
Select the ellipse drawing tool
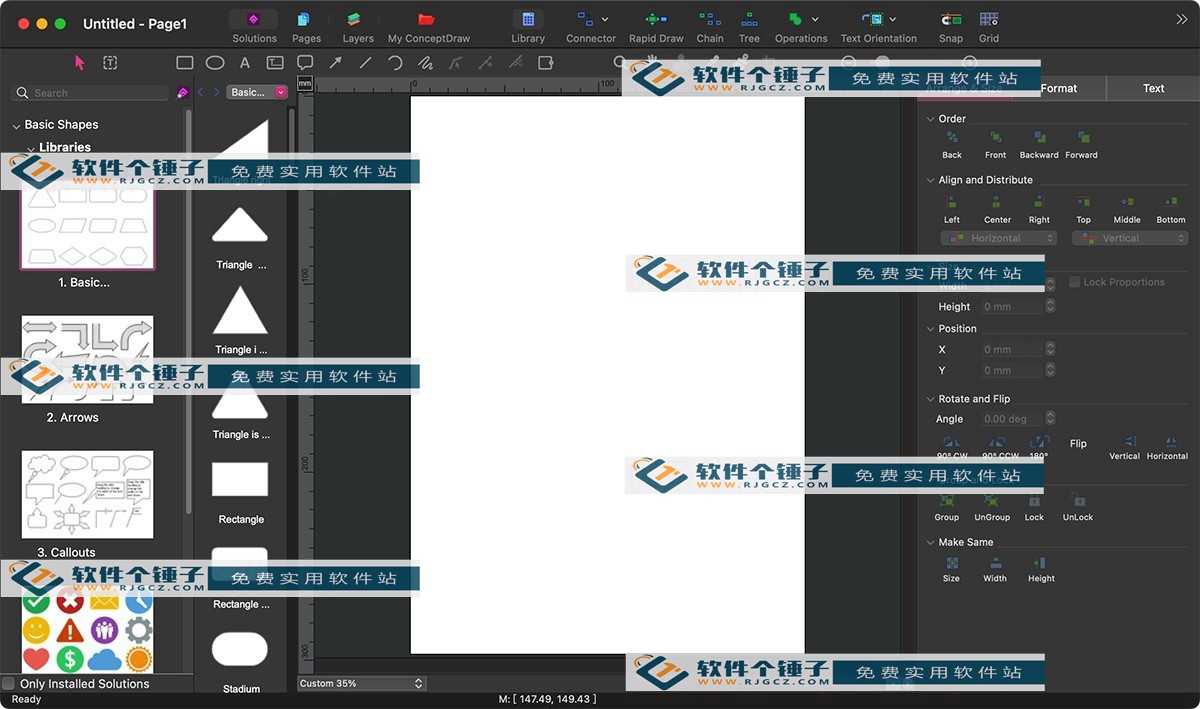[215, 63]
